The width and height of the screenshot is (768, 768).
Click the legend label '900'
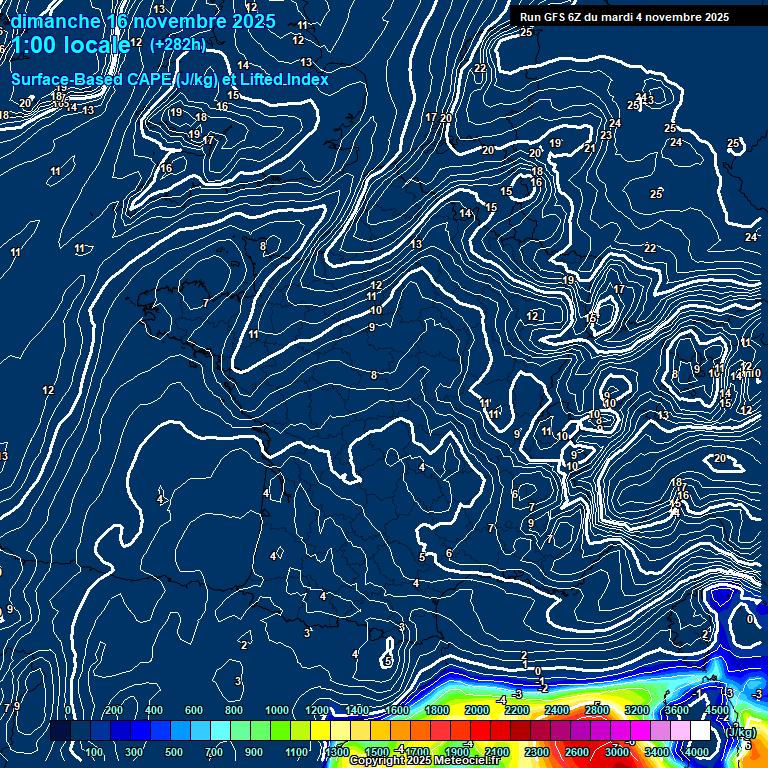pyautogui.click(x=254, y=752)
